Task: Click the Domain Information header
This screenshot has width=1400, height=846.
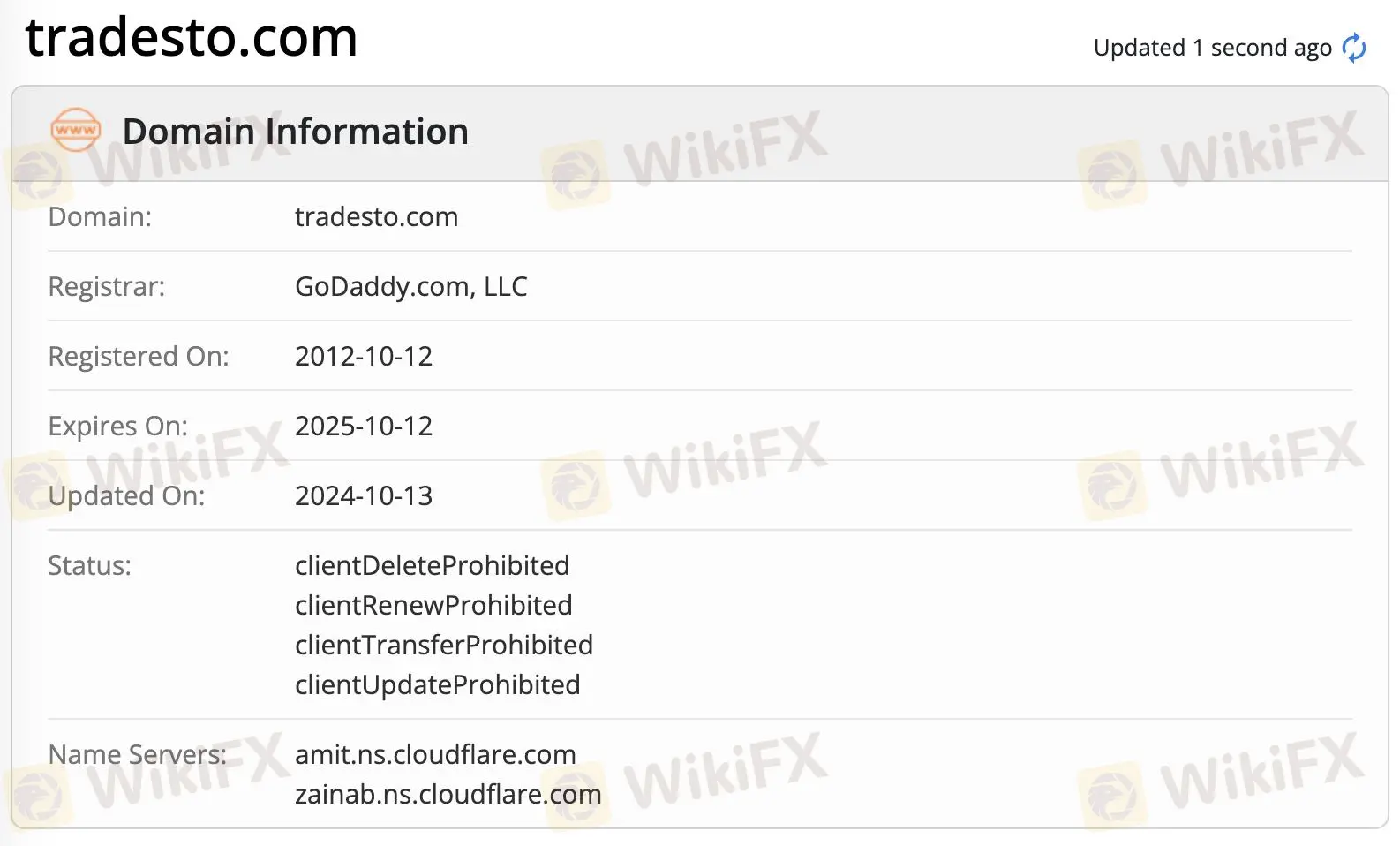Action: pos(295,132)
